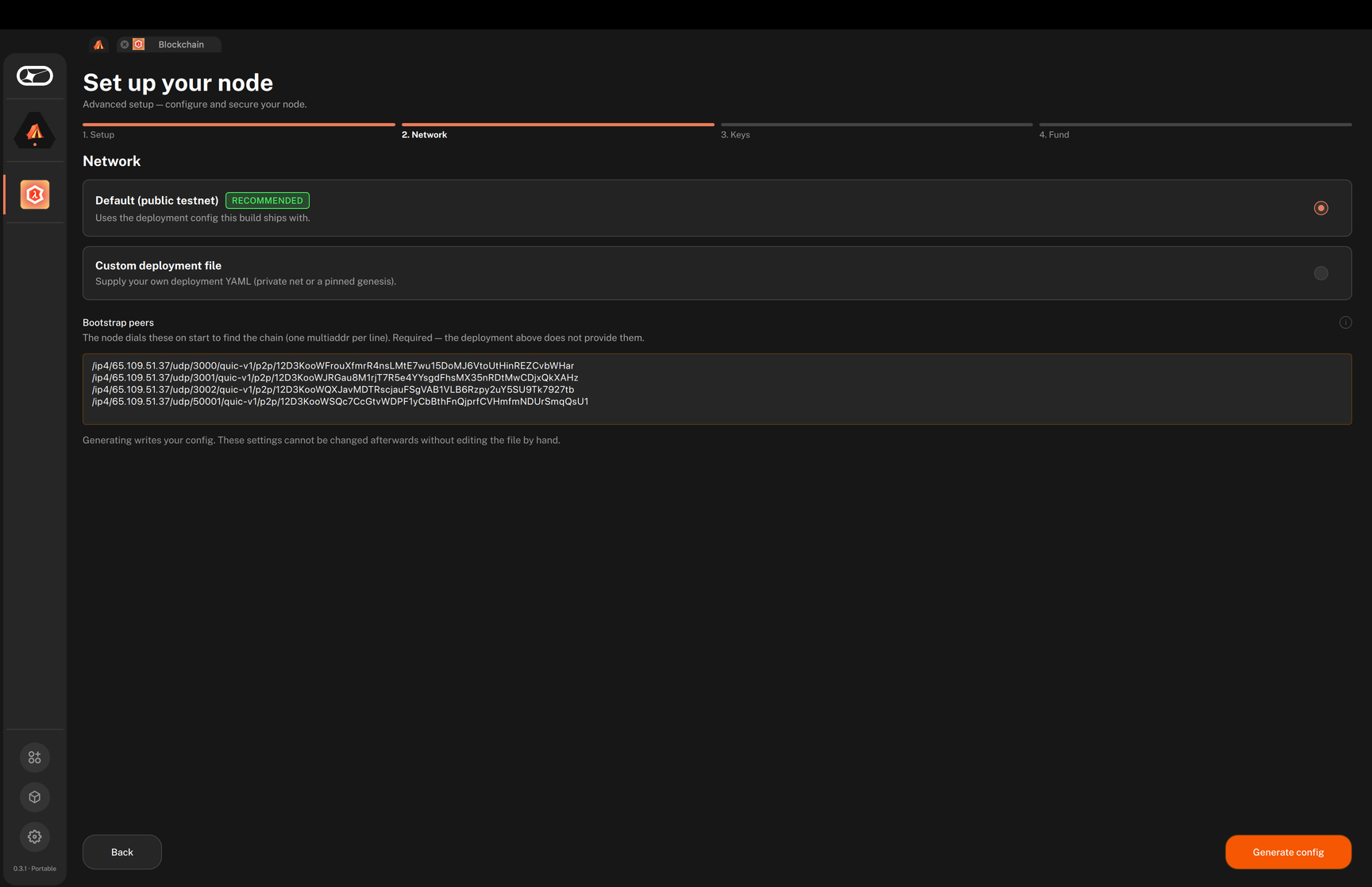The width and height of the screenshot is (1372, 887).
Task: Click the 0.3.1 · Portable version label
Action: coord(35,869)
